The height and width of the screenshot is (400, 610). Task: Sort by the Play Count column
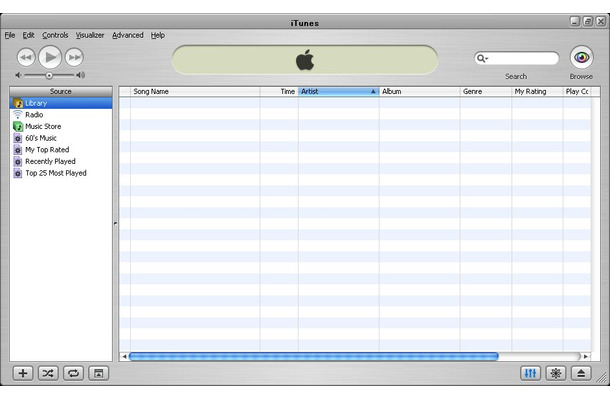(577, 92)
